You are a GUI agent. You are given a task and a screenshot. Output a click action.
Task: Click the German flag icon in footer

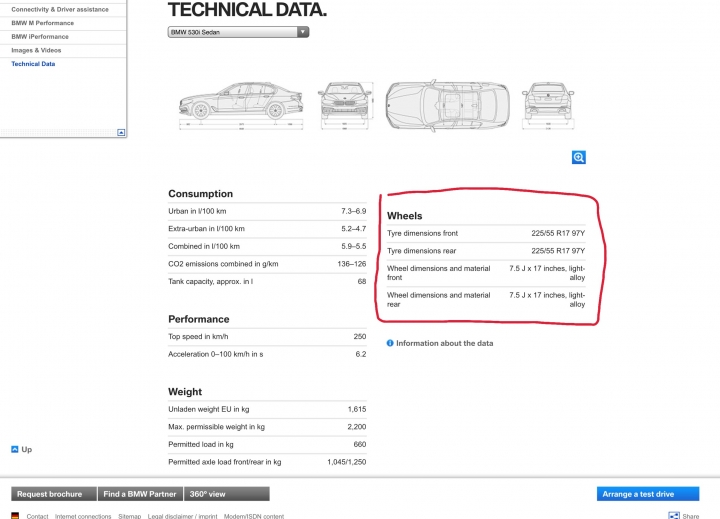tap(15, 516)
